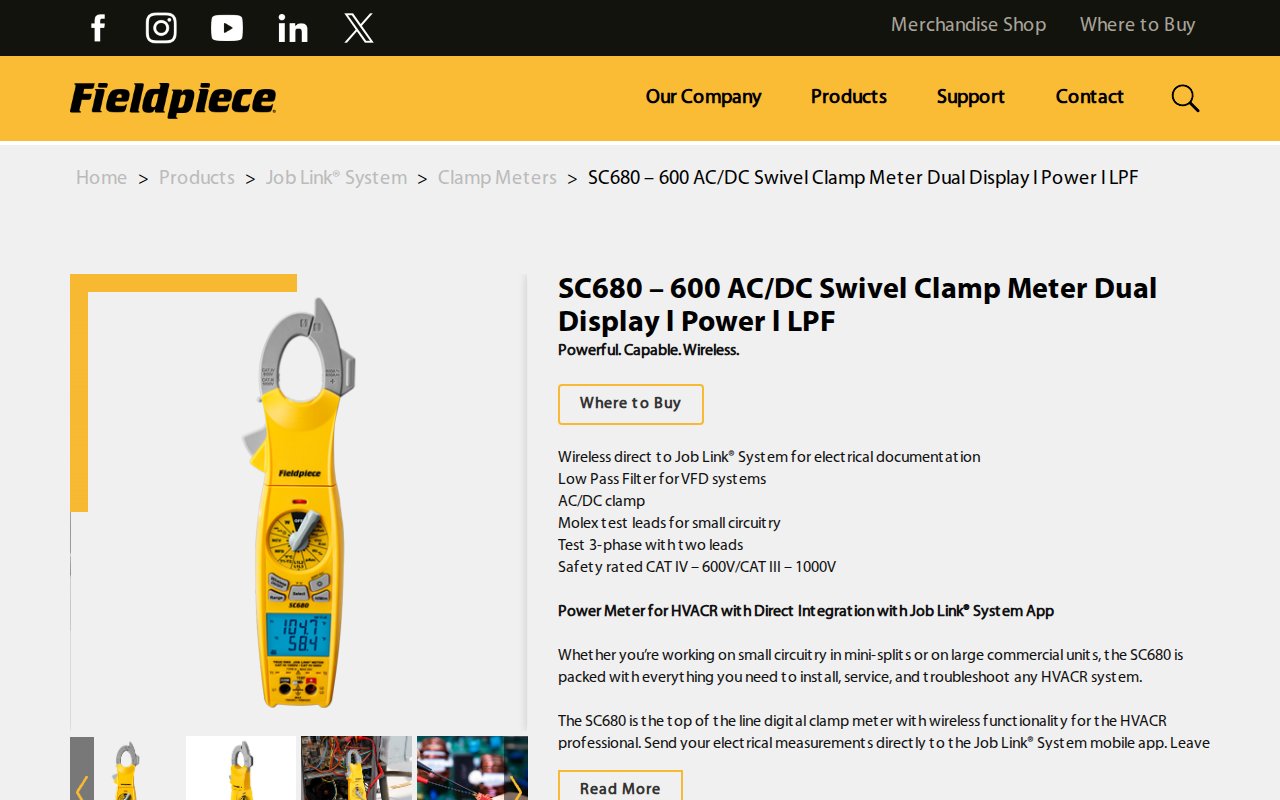Navigate to Clamp Meters breadcrumb

pos(497,178)
